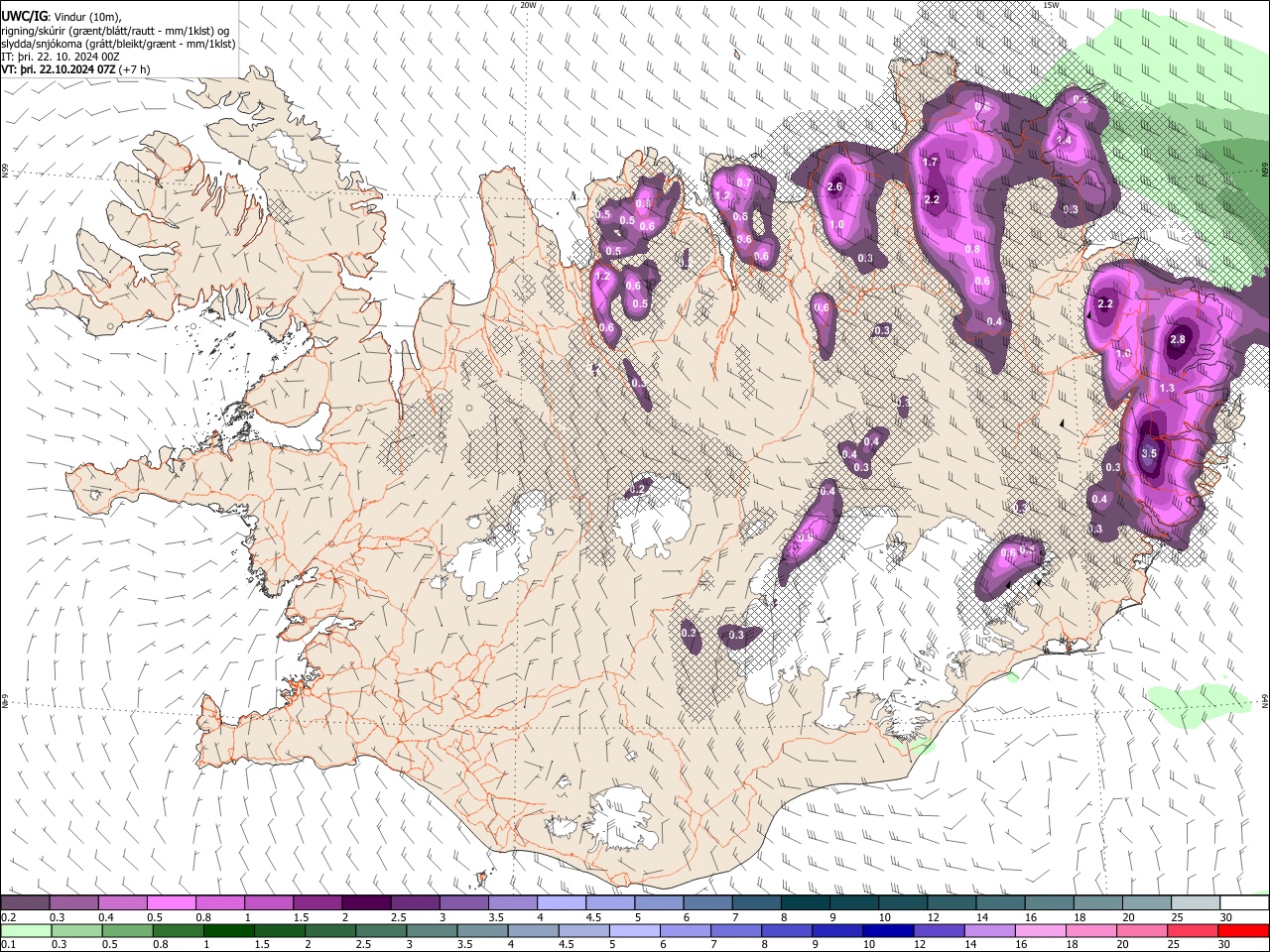
Task: Click the 'UWC/IG: Vindur (10m),' title text
Action: tap(60, 16)
